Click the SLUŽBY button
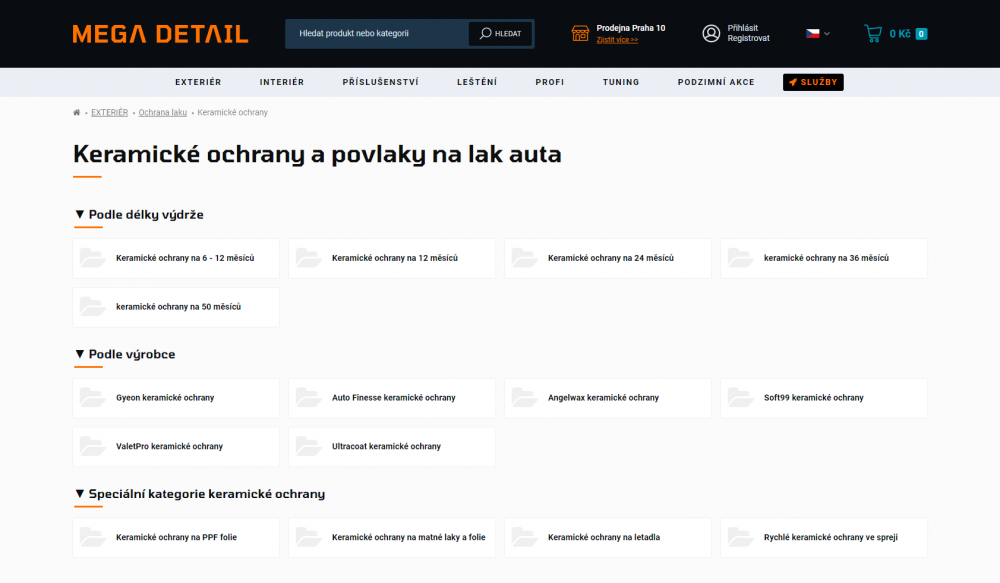1000x583 pixels. [813, 82]
